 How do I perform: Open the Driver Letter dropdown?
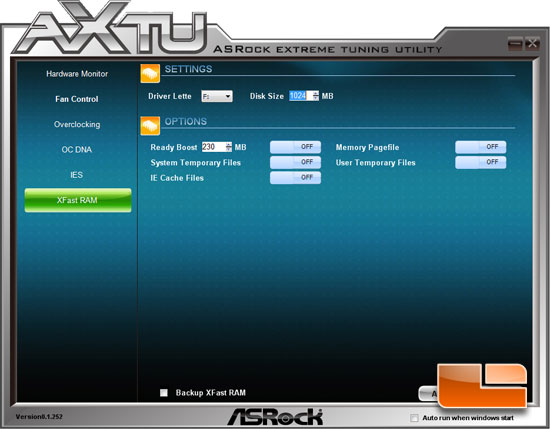[x=217, y=96]
